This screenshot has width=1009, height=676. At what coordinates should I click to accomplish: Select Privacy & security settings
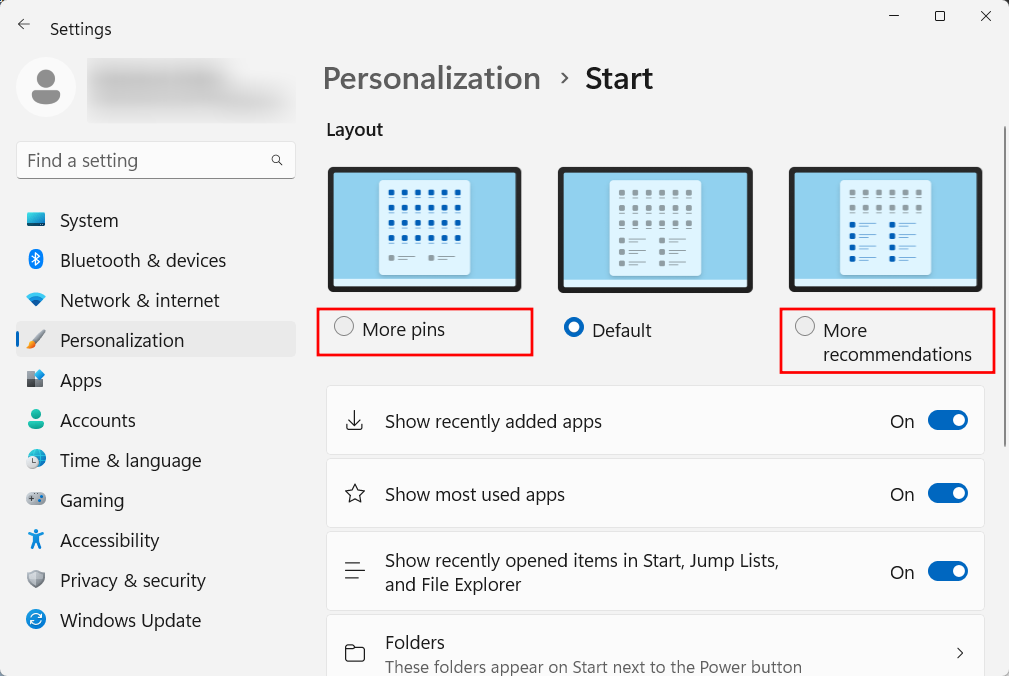pos(132,580)
